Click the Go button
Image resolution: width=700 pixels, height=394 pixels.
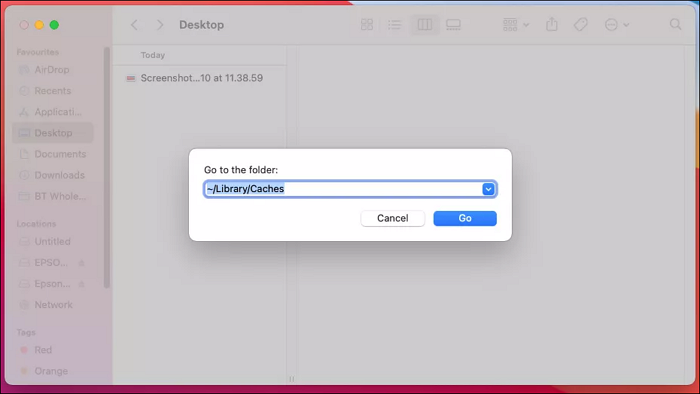(465, 218)
